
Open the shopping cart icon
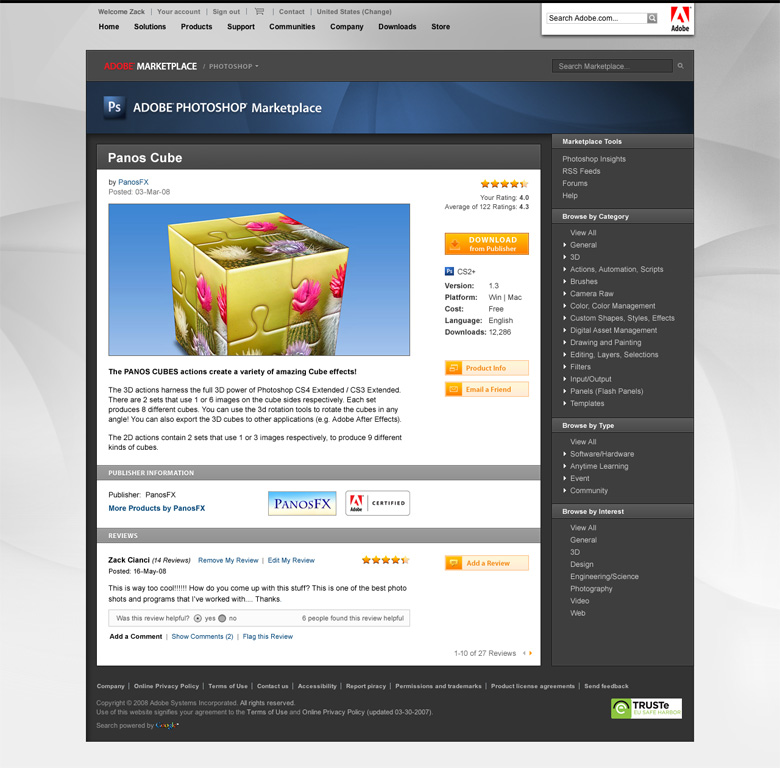pos(259,11)
